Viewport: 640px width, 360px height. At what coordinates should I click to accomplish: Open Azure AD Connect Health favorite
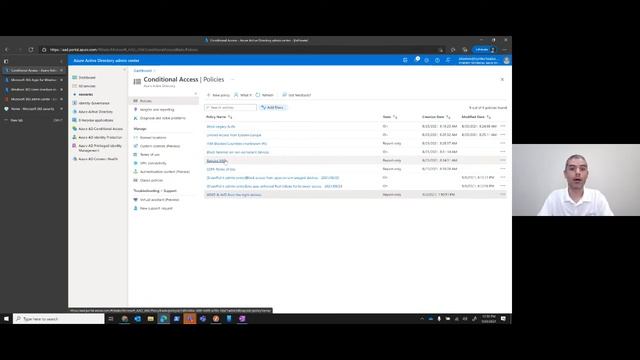(98, 159)
